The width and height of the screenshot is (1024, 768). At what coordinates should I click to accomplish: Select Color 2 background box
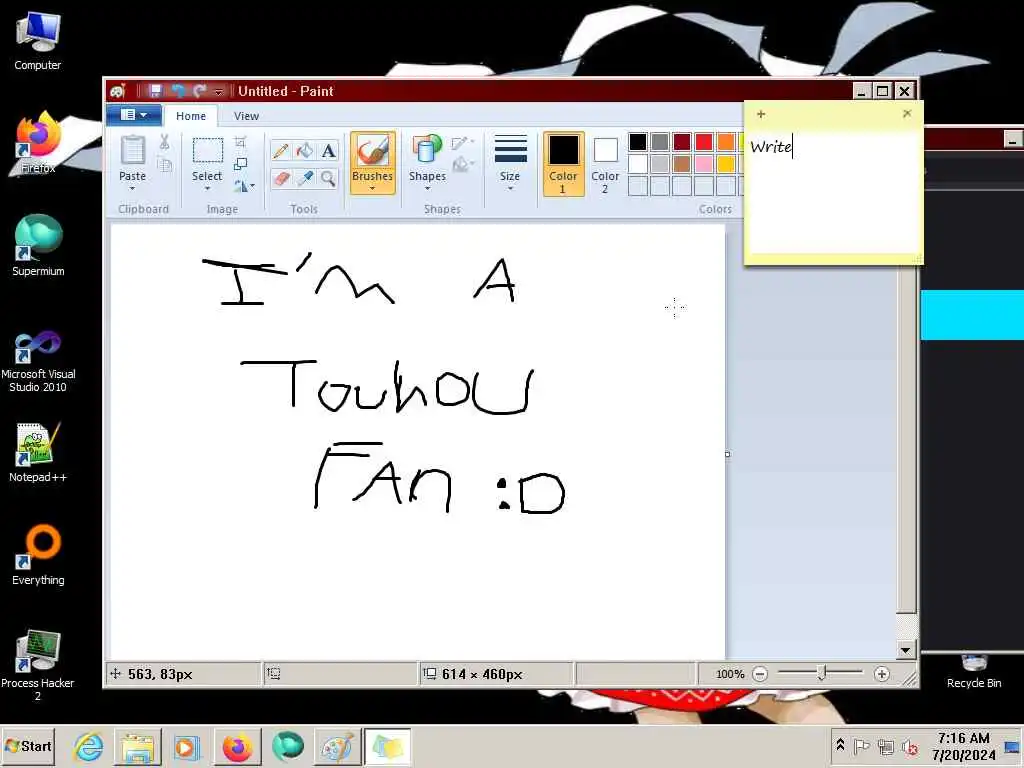point(605,164)
